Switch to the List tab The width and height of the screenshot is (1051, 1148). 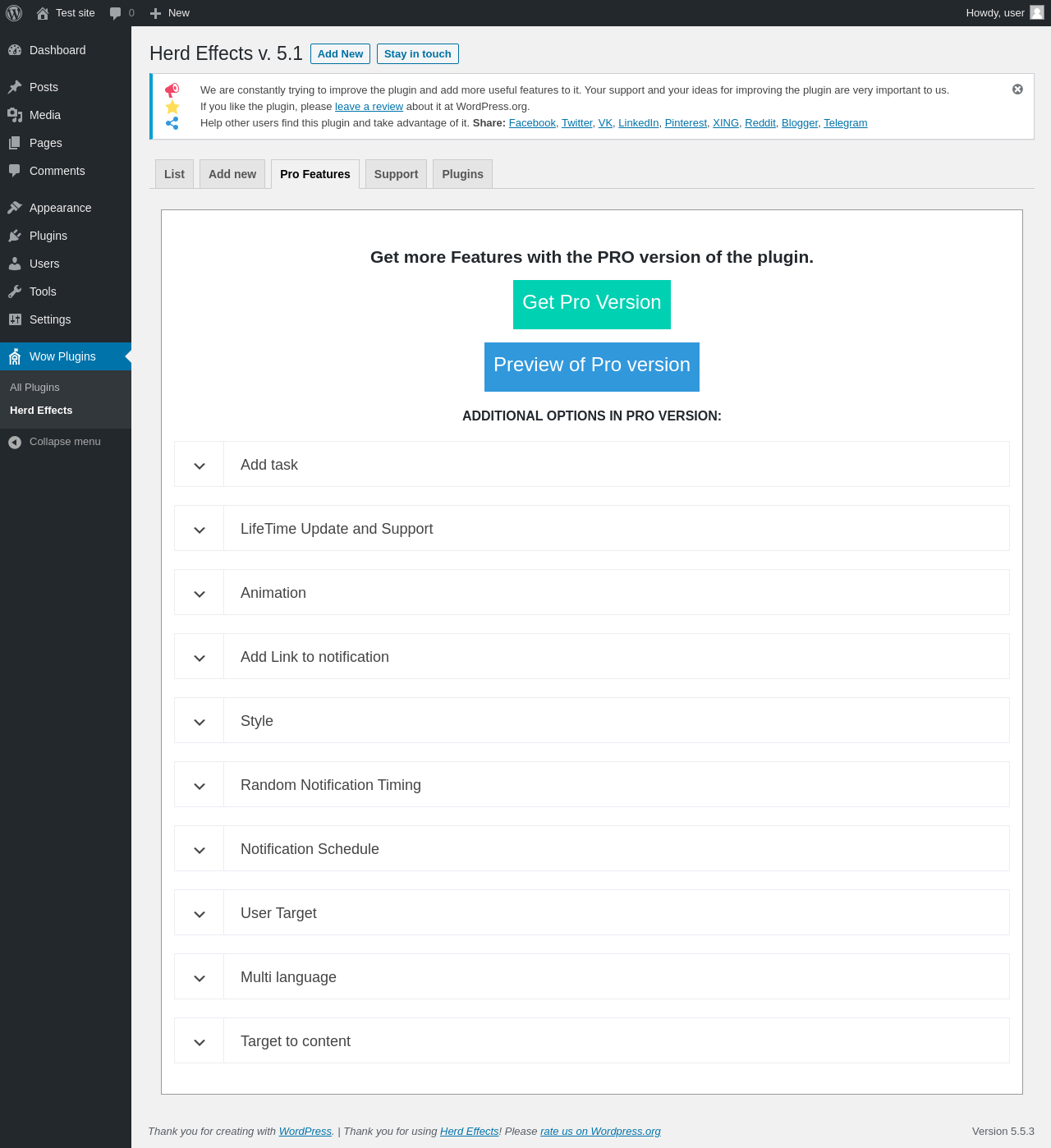174,174
